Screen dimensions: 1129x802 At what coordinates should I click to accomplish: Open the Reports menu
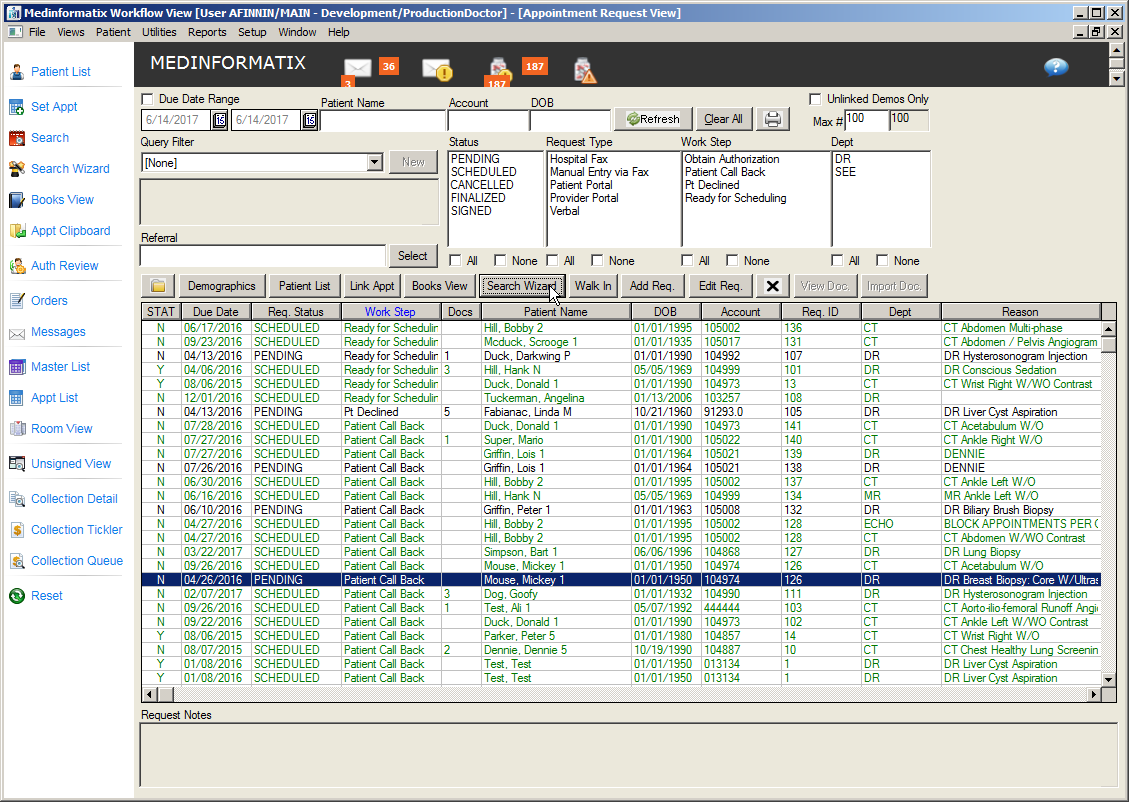pyautogui.click(x=207, y=31)
